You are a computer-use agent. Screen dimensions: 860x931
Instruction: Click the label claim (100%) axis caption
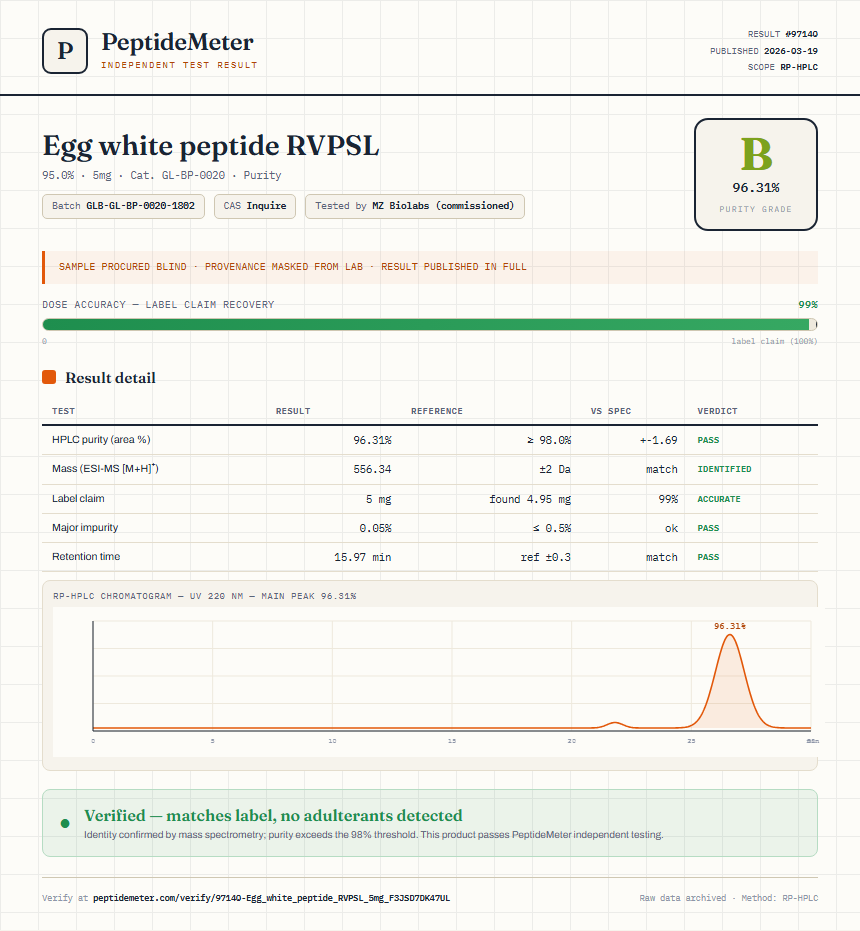tap(774, 341)
